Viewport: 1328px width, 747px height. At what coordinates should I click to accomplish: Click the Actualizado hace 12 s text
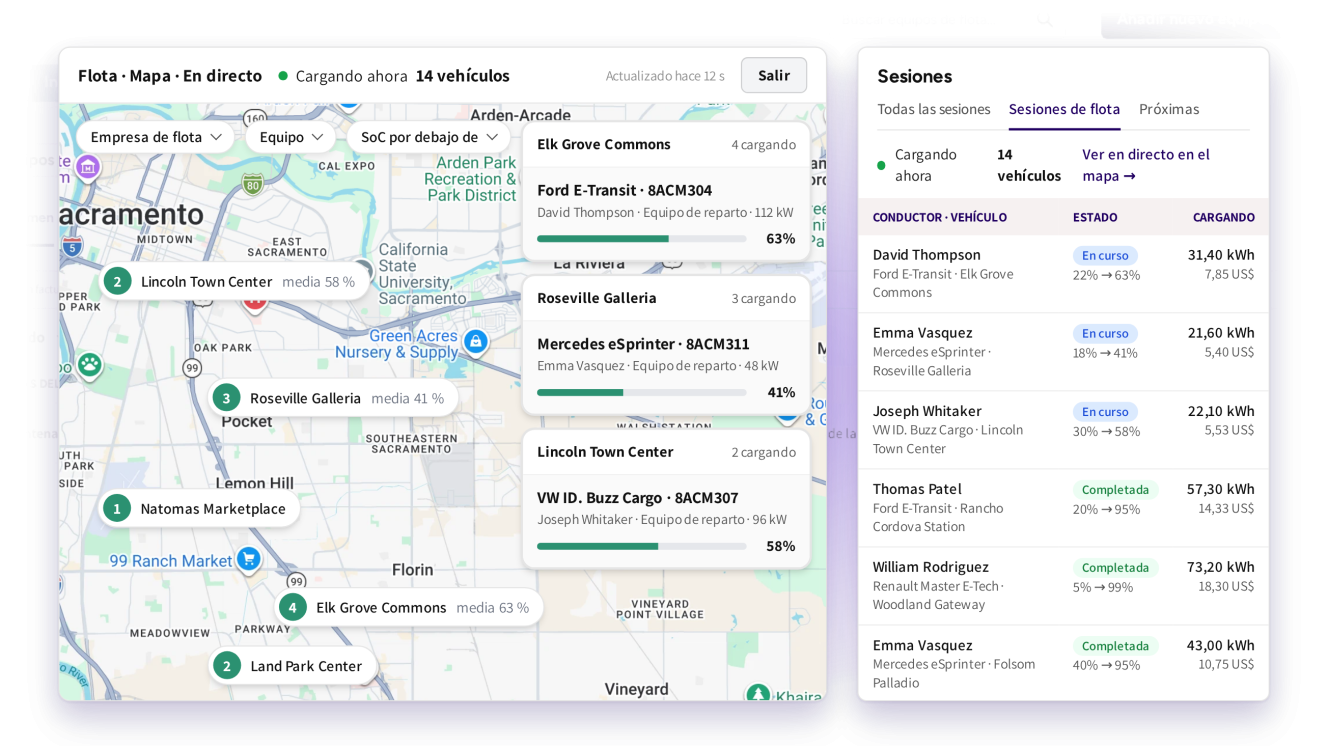click(x=665, y=76)
